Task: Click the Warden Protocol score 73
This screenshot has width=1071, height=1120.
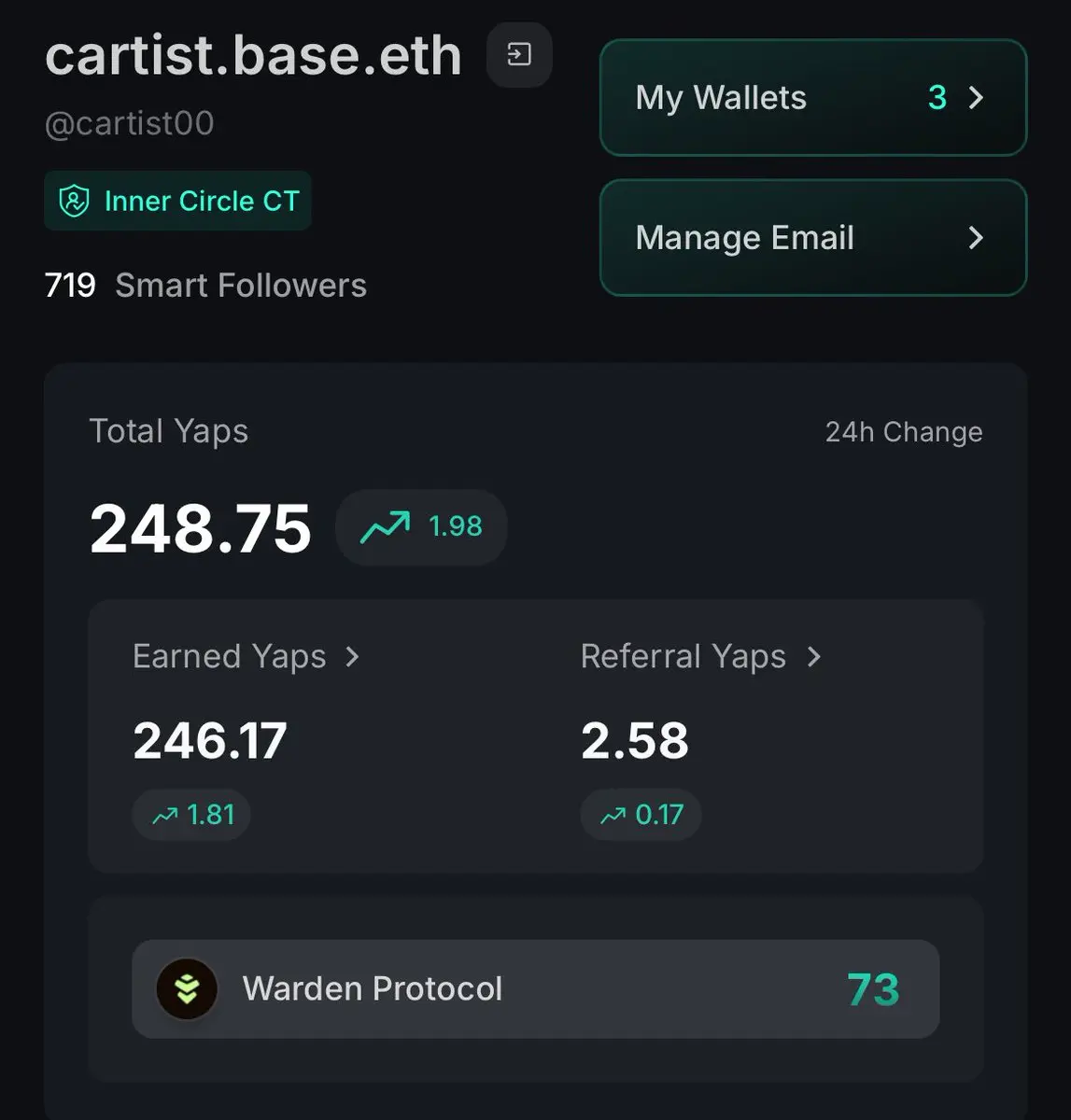Action: [x=873, y=989]
